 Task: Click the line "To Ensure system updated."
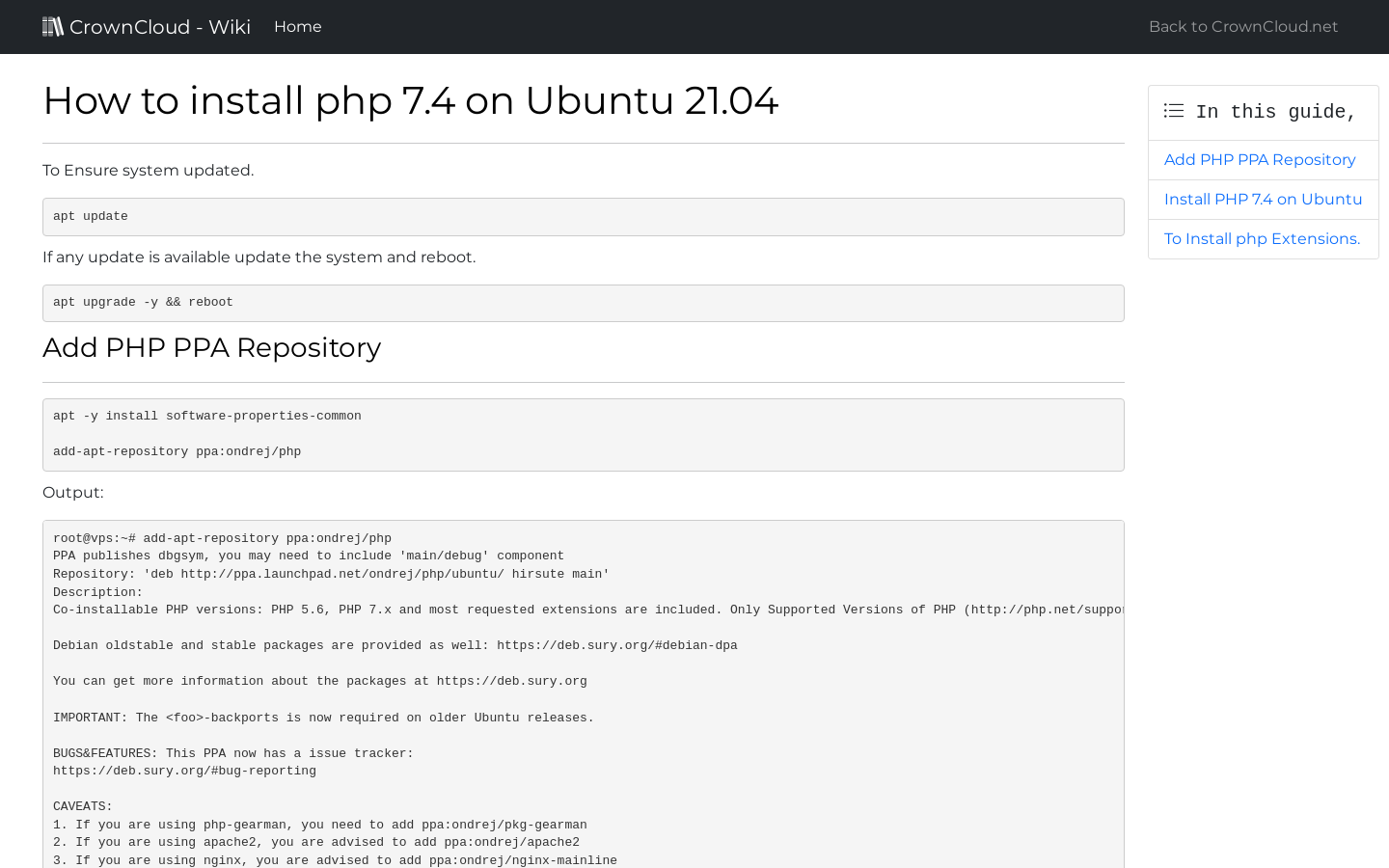(x=148, y=170)
